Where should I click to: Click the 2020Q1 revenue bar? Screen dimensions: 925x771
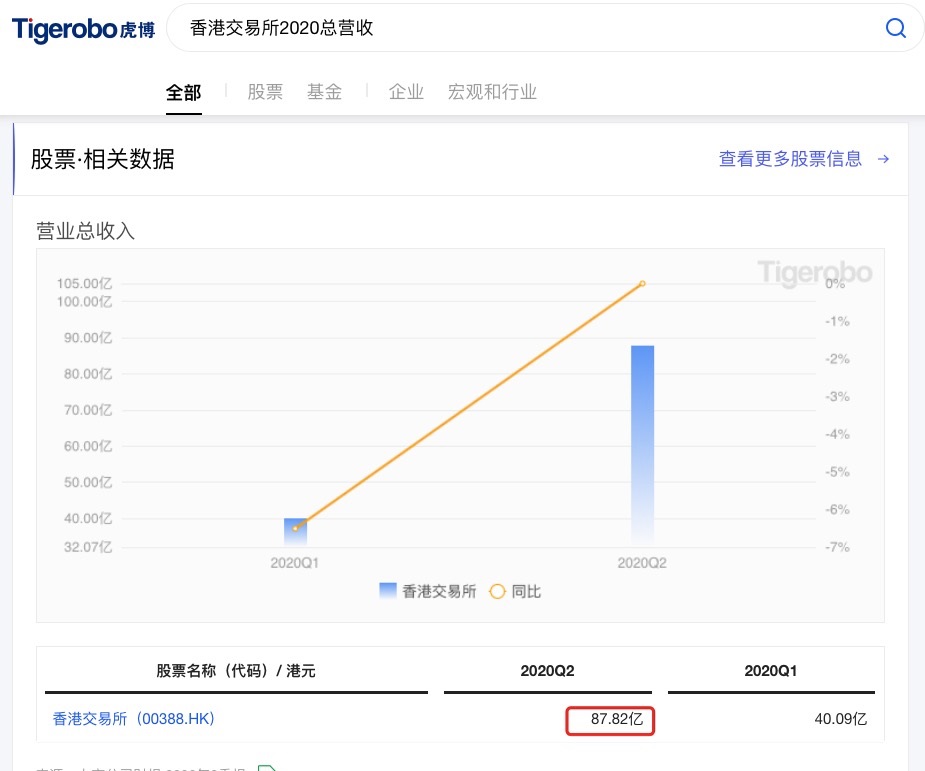coord(295,532)
